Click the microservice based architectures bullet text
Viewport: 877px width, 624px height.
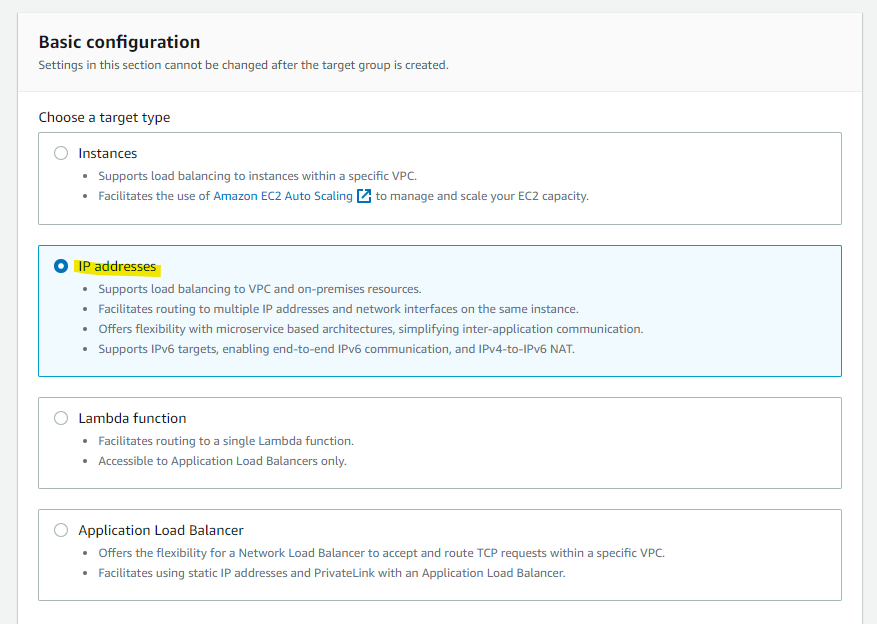370,329
